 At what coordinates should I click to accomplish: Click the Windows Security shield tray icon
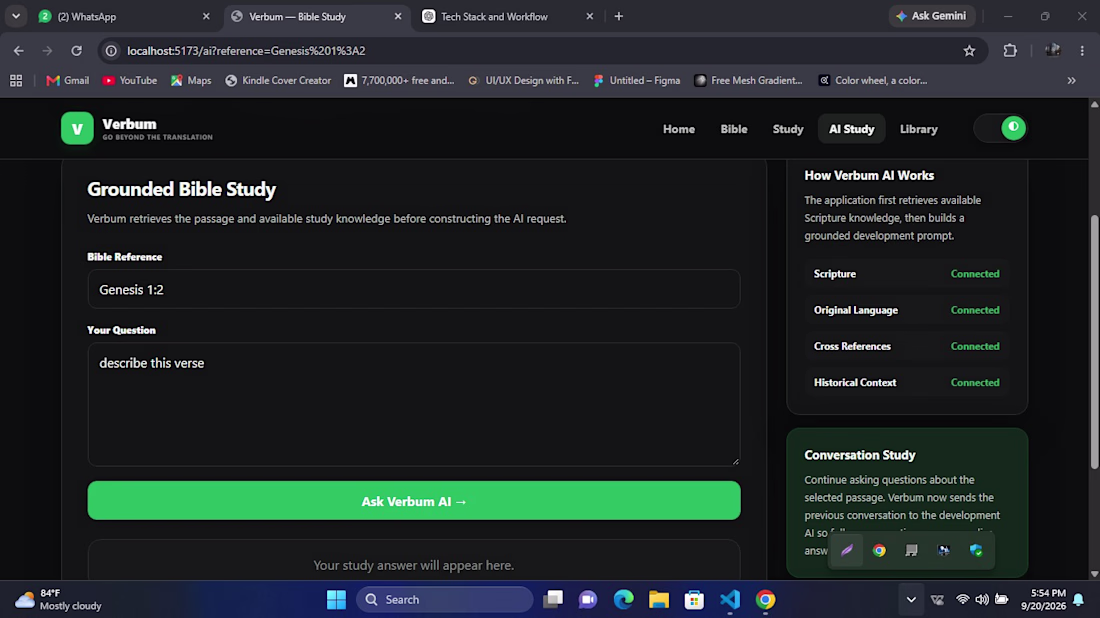pos(976,551)
